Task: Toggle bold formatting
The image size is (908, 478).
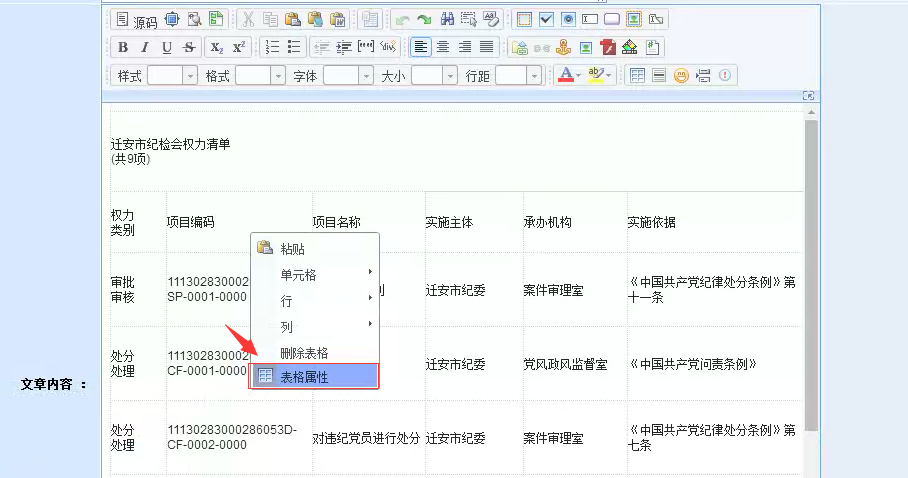Action: pos(123,47)
